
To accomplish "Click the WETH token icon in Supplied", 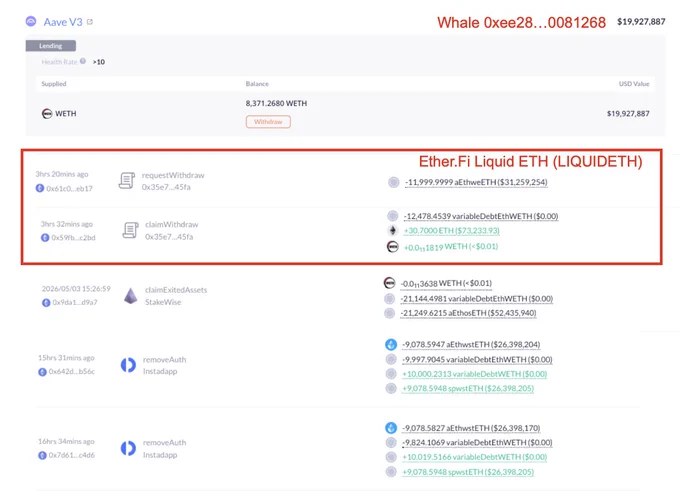I will [x=47, y=114].
